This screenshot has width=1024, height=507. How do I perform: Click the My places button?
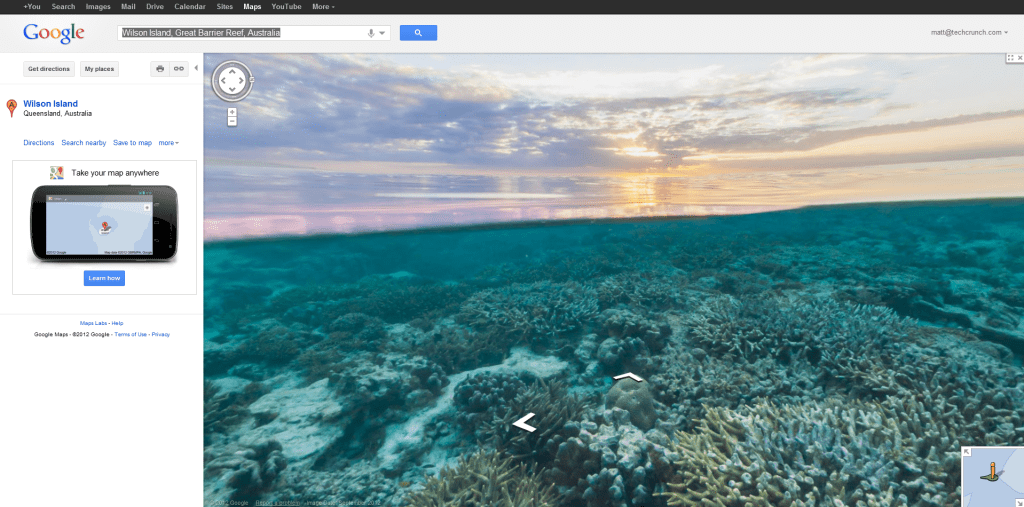tap(99, 69)
